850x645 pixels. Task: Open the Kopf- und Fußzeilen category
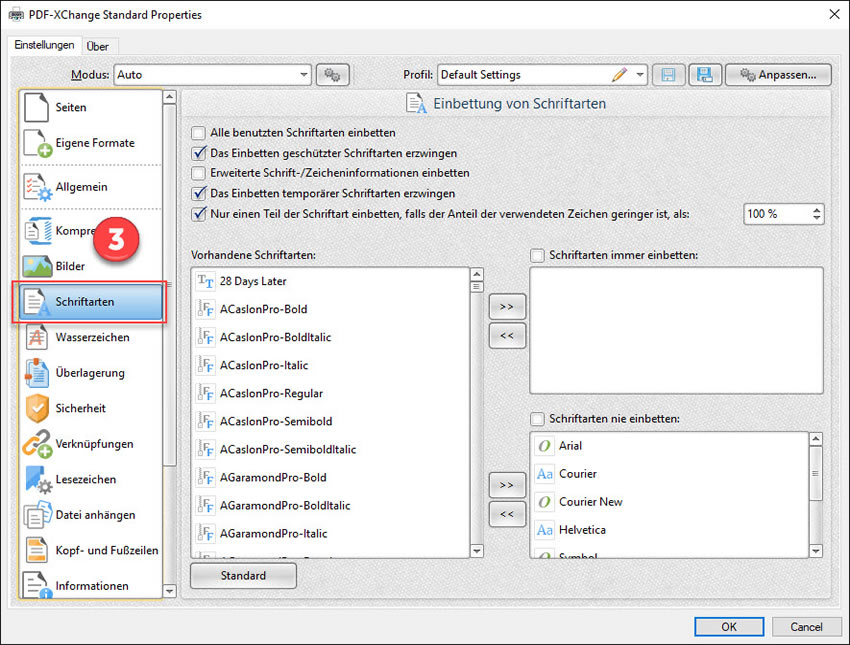[x=91, y=550]
